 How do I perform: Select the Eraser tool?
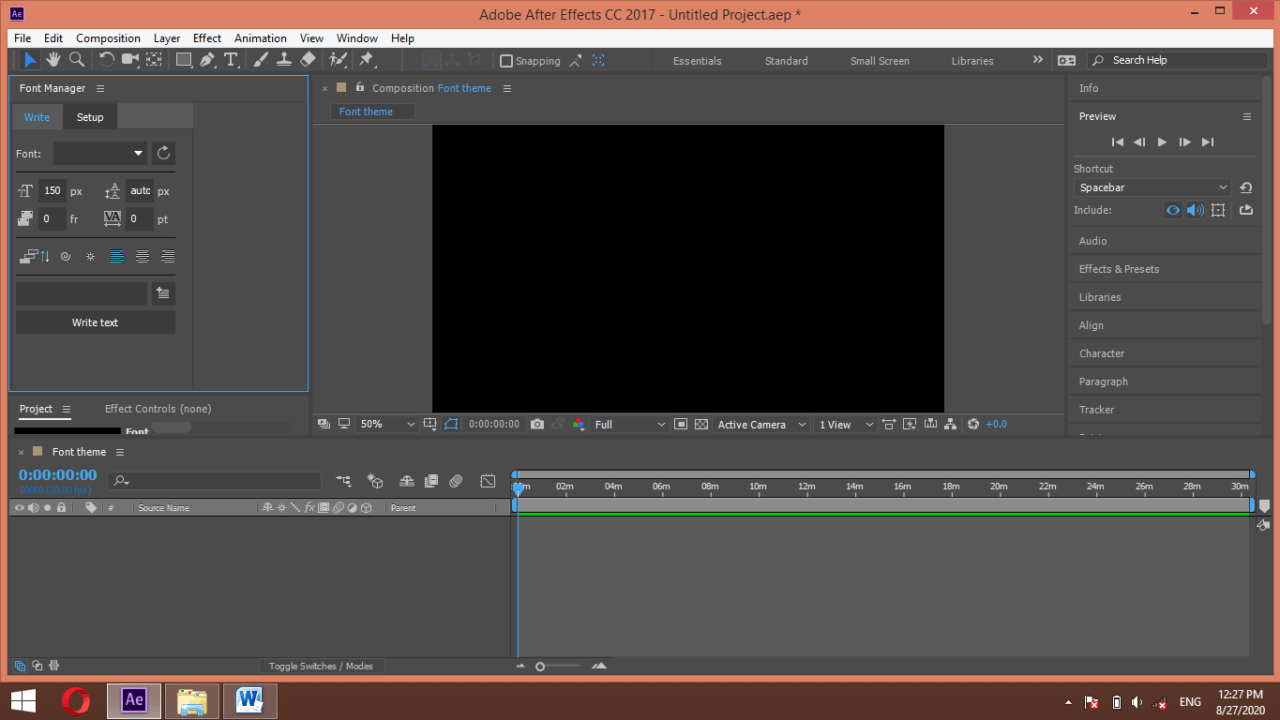click(310, 60)
